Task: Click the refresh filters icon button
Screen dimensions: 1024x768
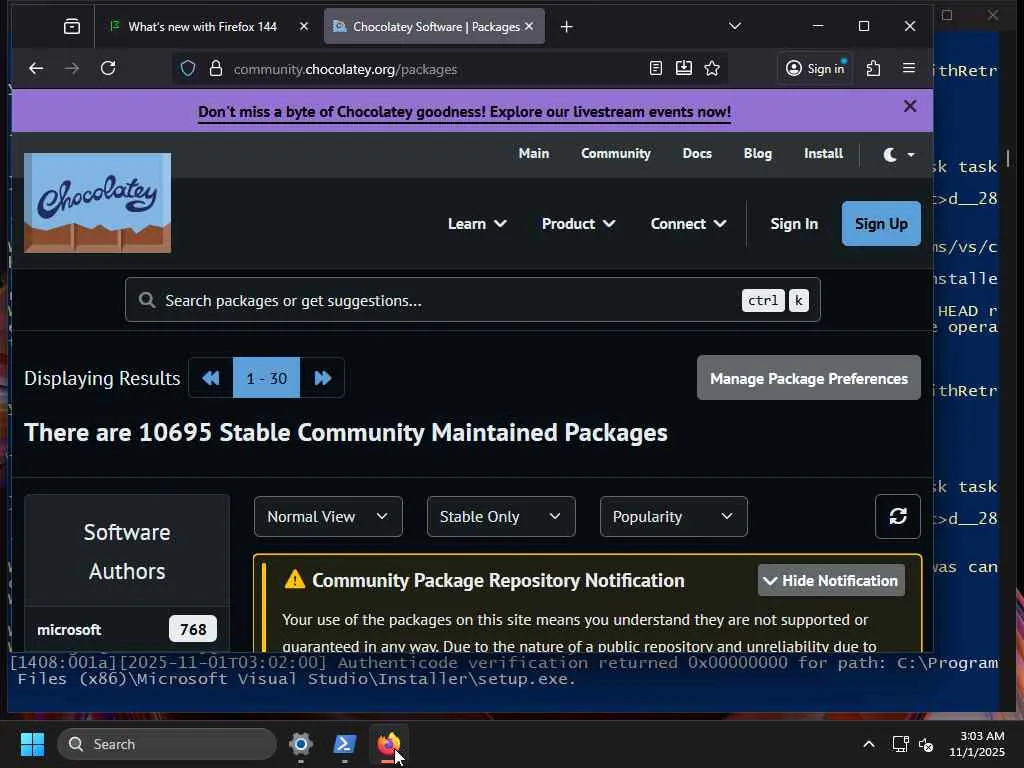Action: click(x=898, y=517)
